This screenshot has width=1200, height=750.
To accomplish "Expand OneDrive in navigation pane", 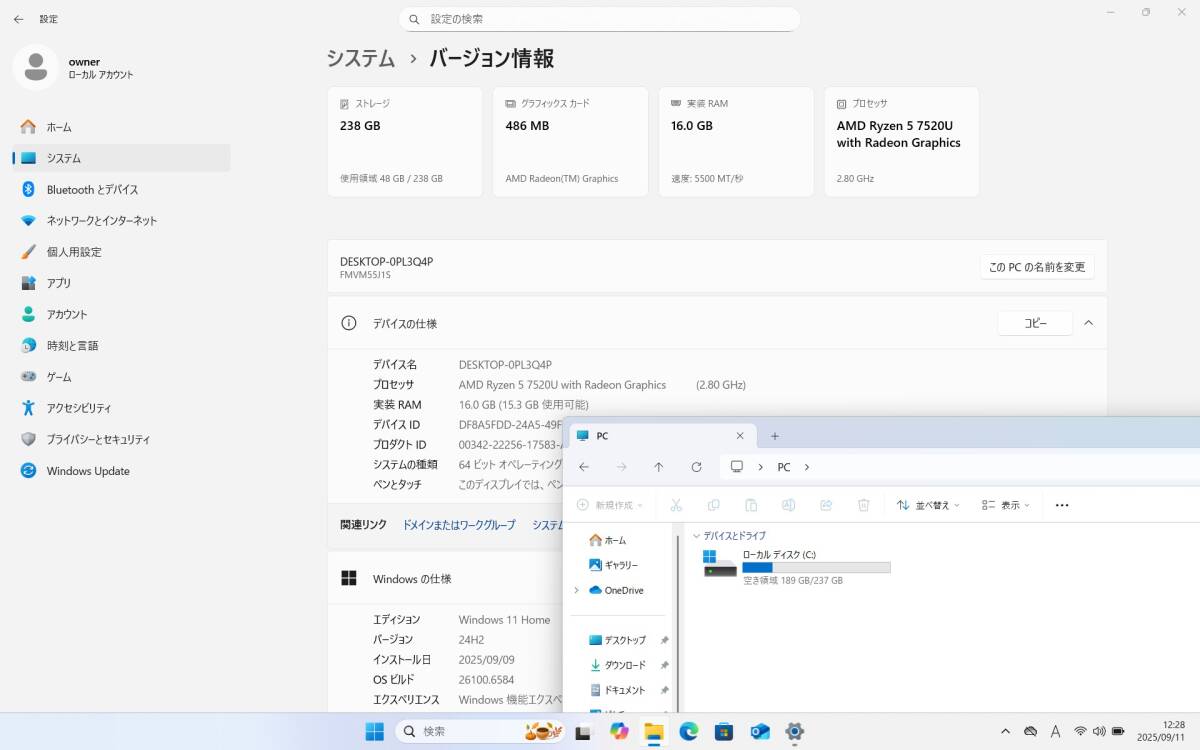I will 576,590.
